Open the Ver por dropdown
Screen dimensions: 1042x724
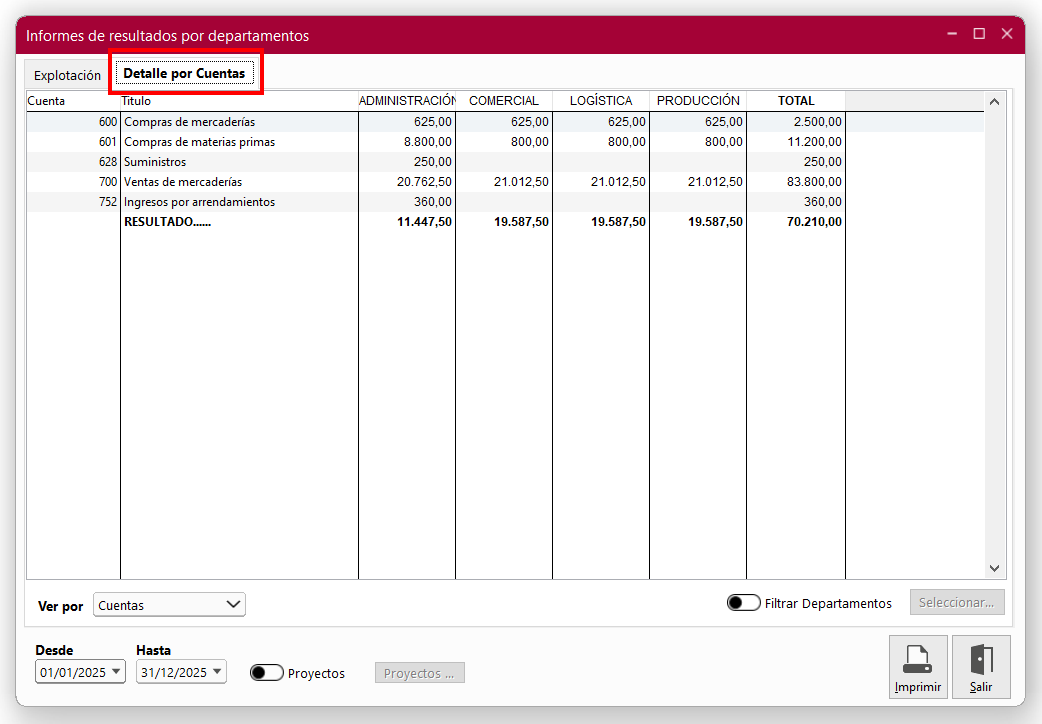coord(169,605)
